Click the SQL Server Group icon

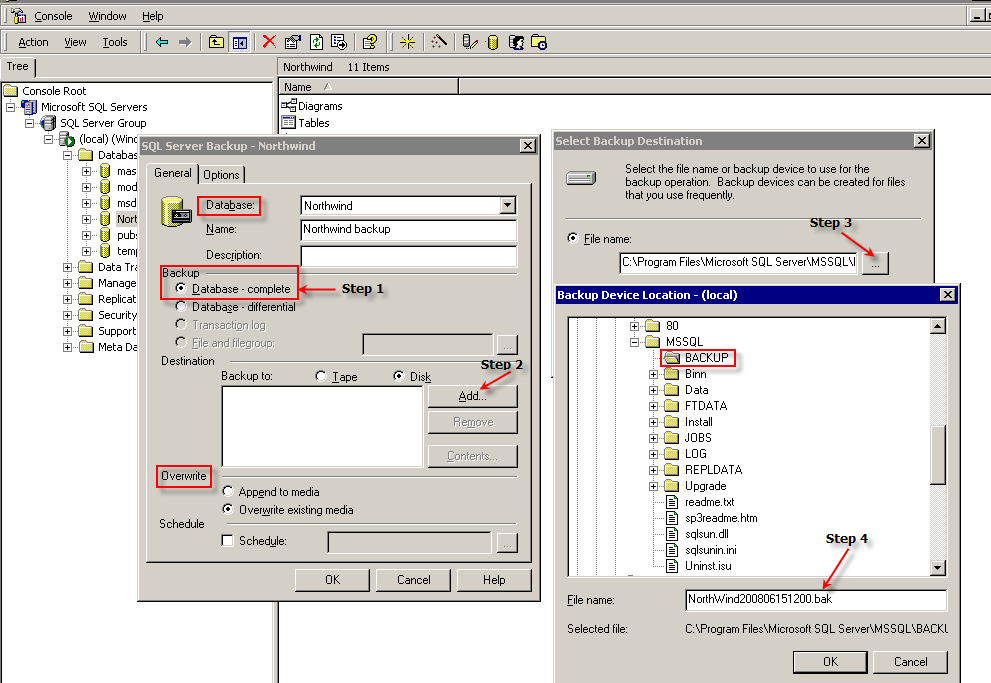tap(48, 123)
